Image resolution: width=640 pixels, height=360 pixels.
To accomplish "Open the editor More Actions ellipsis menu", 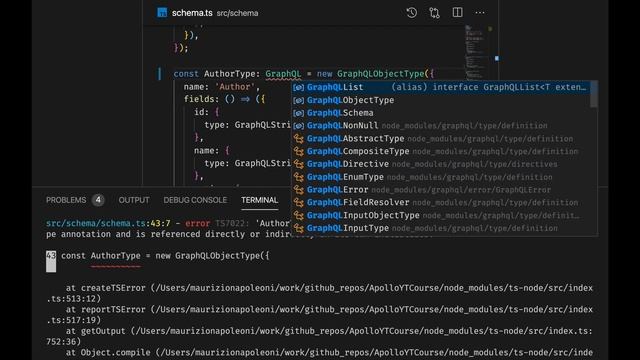I will tap(480, 13).
